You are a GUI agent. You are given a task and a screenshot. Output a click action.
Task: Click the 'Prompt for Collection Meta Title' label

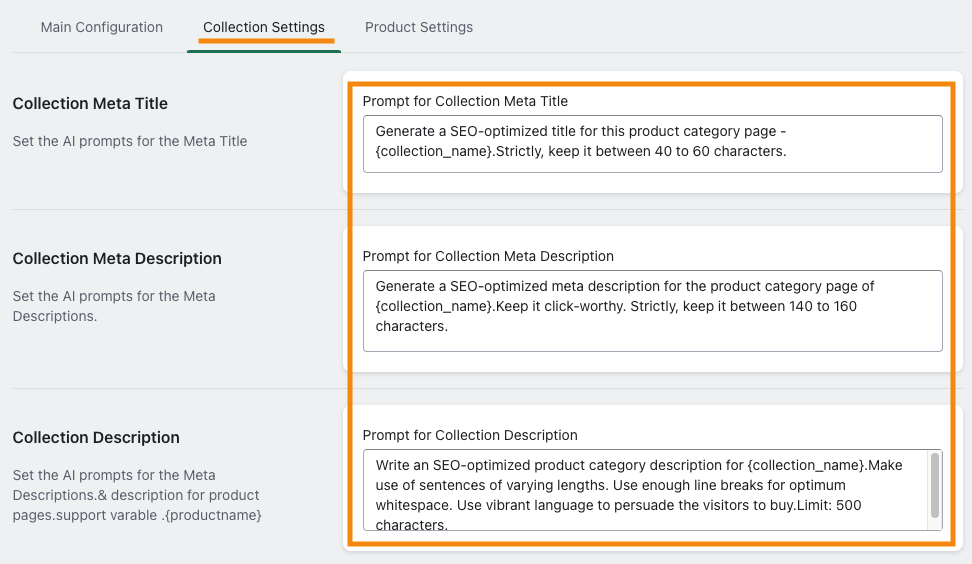465,101
